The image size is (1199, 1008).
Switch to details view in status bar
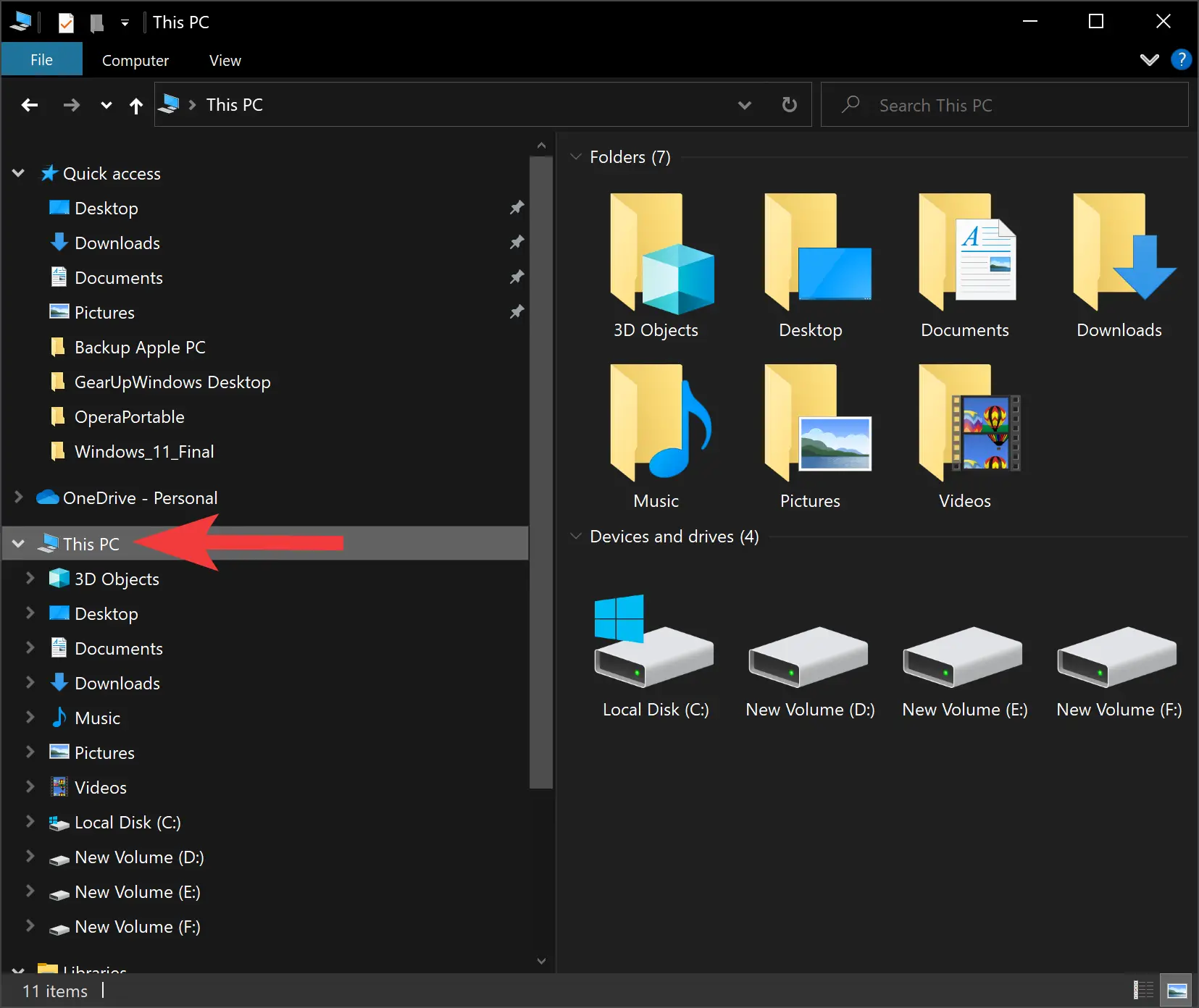coord(1143,989)
